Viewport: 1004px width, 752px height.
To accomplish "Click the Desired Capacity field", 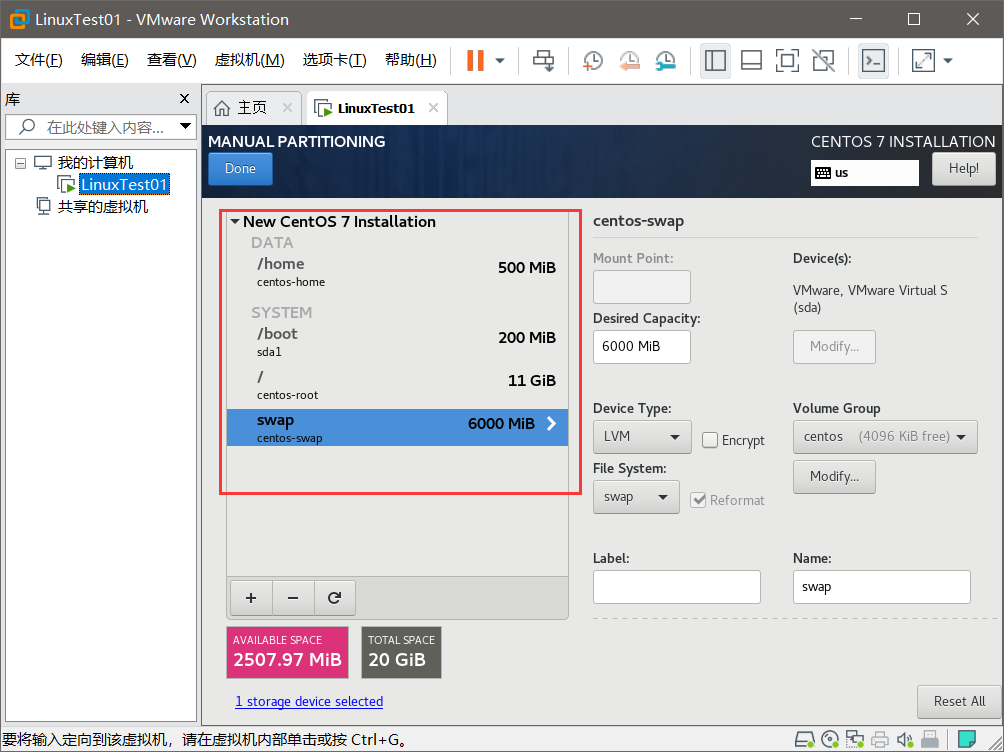I will pyautogui.click(x=642, y=347).
